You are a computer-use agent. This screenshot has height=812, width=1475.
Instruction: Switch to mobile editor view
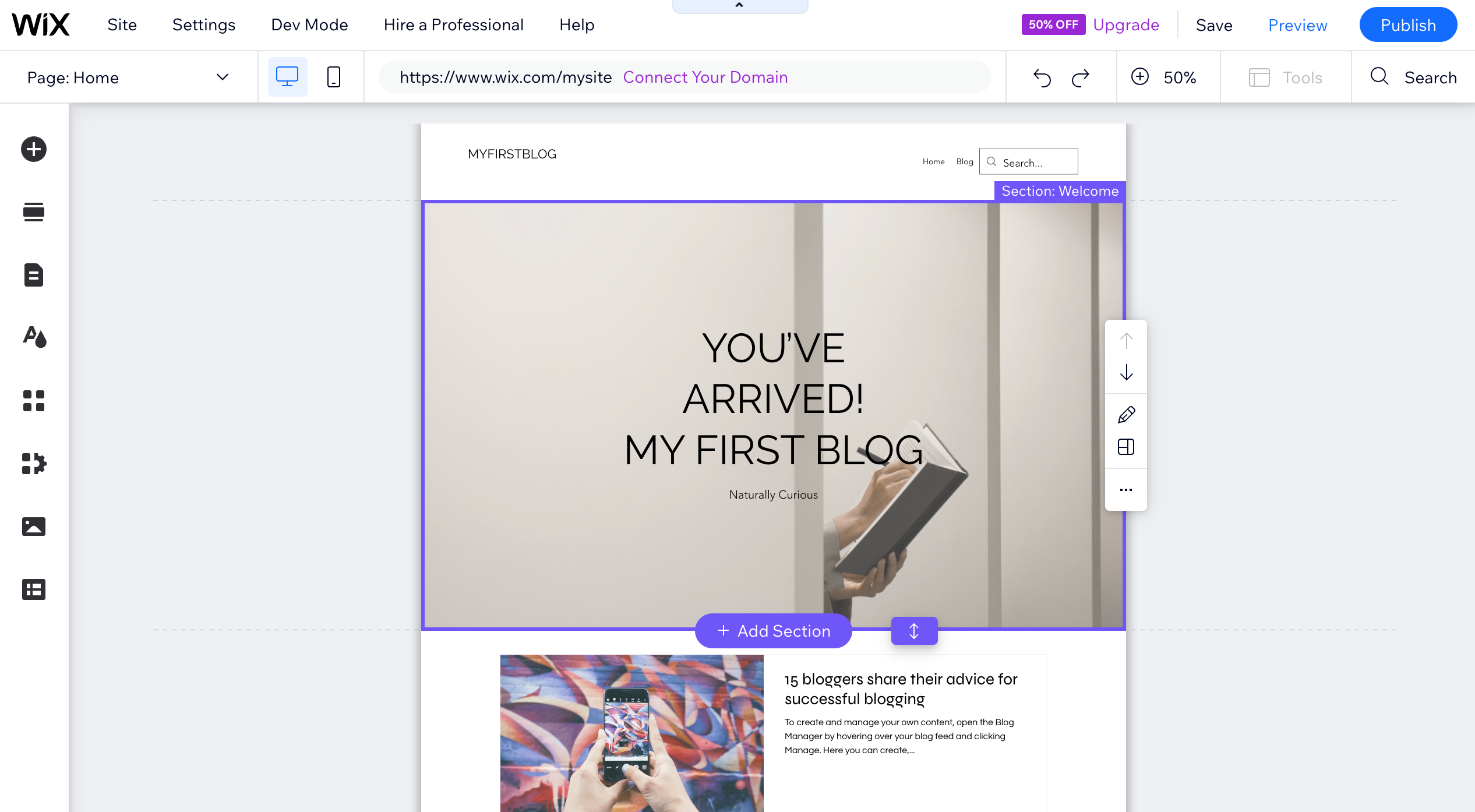(x=334, y=77)
